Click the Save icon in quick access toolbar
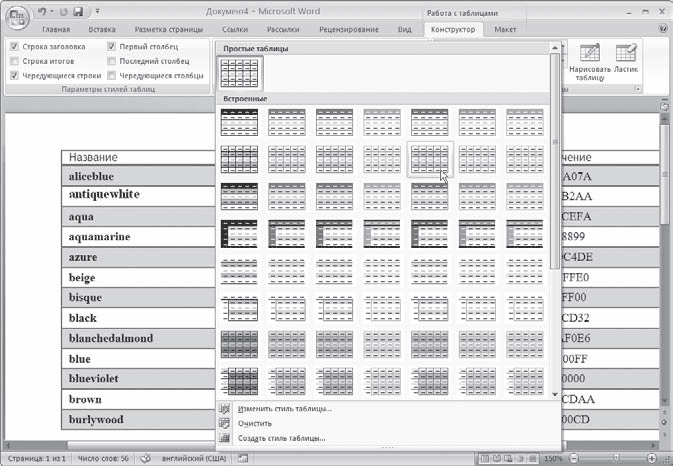This screenshot has height=466, width=673. [x=78, y=12]
